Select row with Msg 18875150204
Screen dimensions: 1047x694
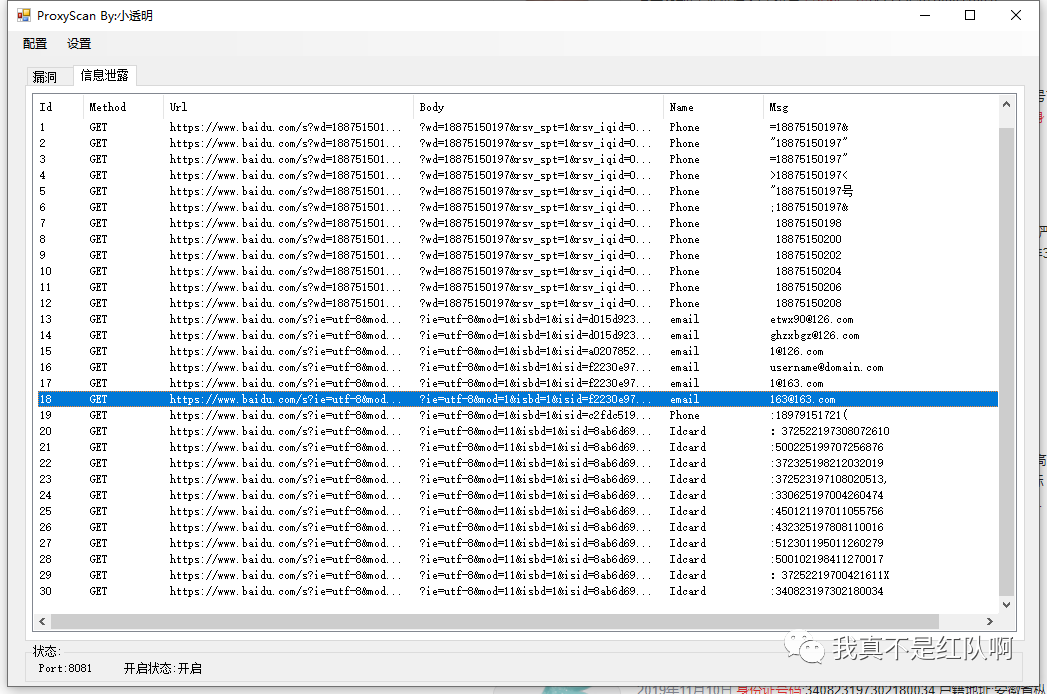517,271
